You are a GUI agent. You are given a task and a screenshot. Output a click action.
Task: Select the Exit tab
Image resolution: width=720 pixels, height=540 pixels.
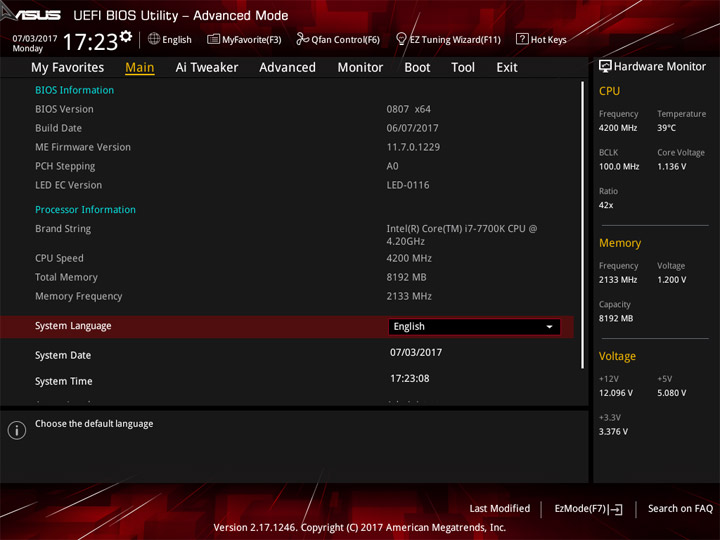(x=507, y=68)
